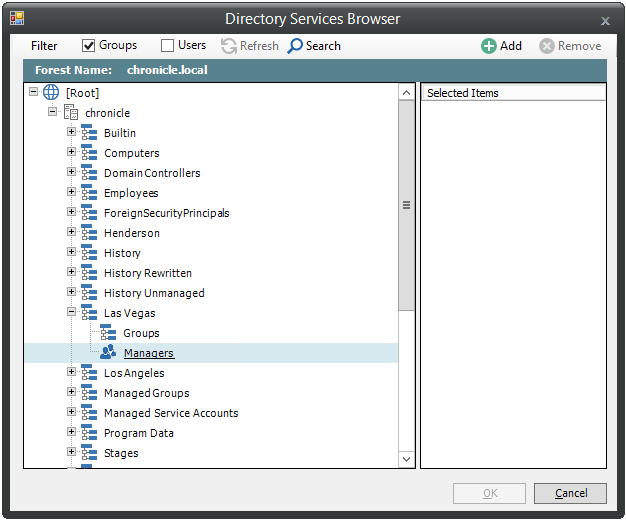Click the gray Remove X icon
The height and width of the screenshot is (520, 626).
point(547,46)
